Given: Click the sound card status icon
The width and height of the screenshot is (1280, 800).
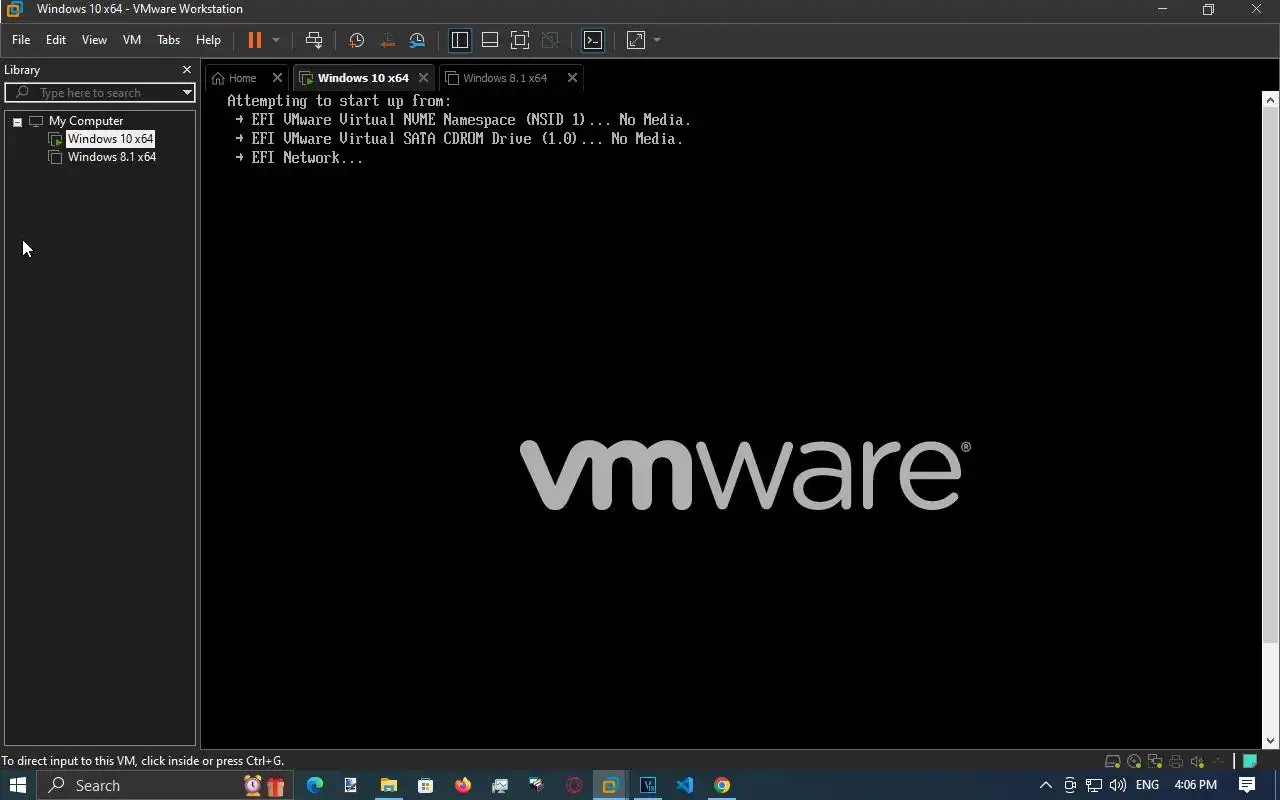Looking at the screenshot, I should tap(1197, 762).
